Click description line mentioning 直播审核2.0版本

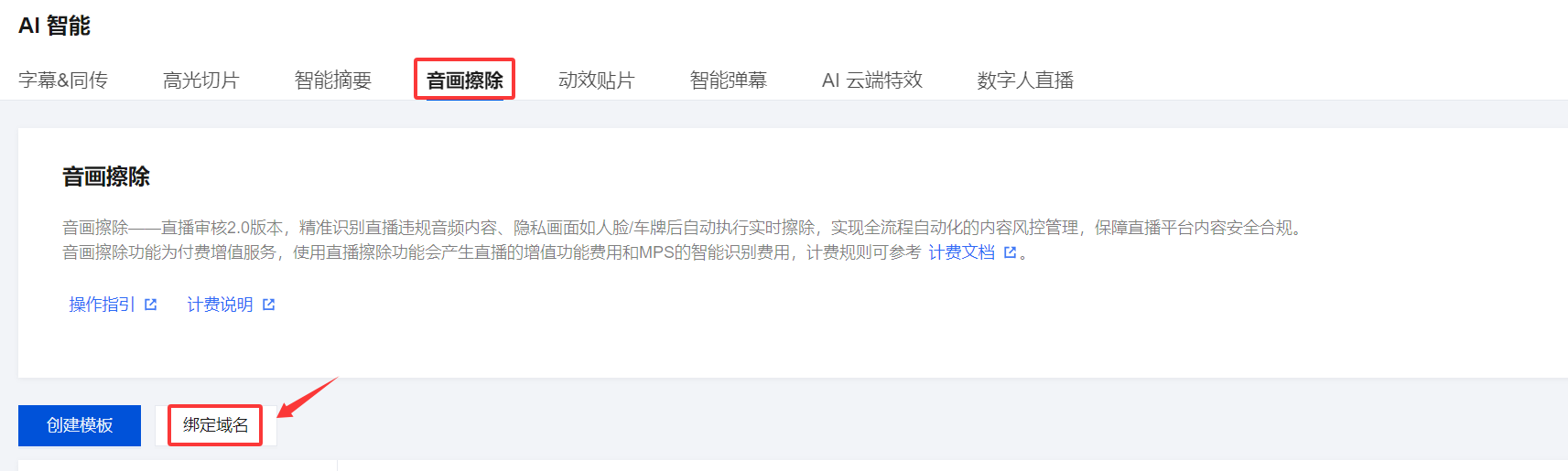(682, 228)
